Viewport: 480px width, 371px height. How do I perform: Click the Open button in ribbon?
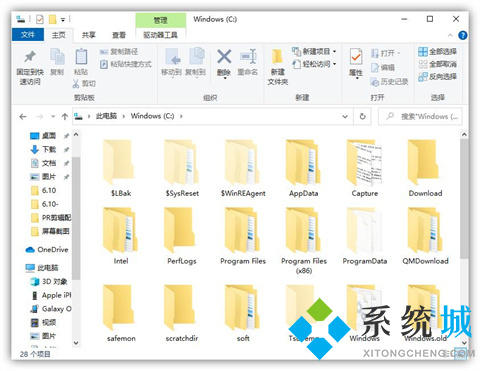point(385,53)
